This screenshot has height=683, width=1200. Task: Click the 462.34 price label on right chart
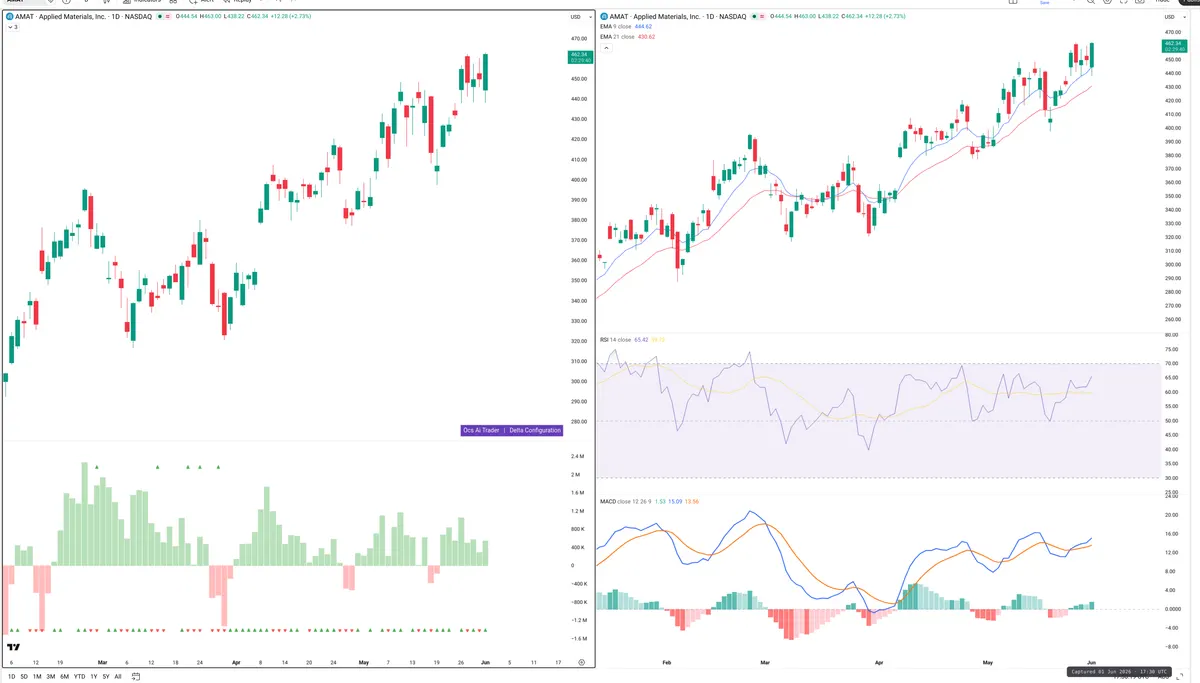[x=1174, y=46]
